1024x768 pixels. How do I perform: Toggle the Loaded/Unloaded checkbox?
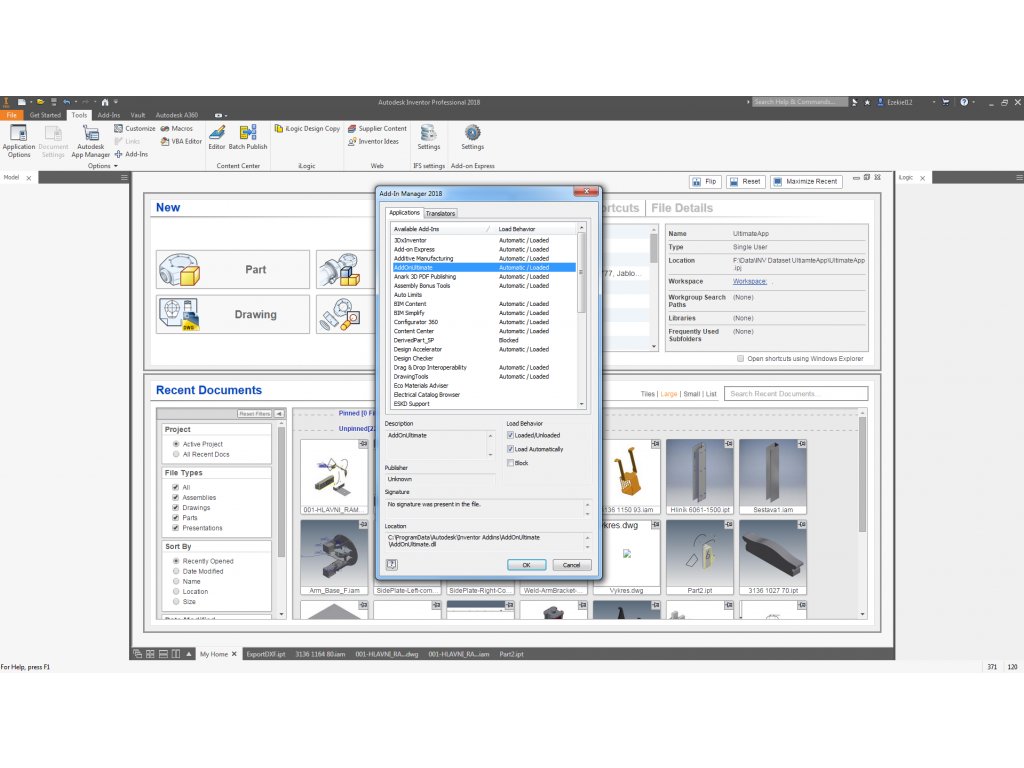click(x=510, y=436)
